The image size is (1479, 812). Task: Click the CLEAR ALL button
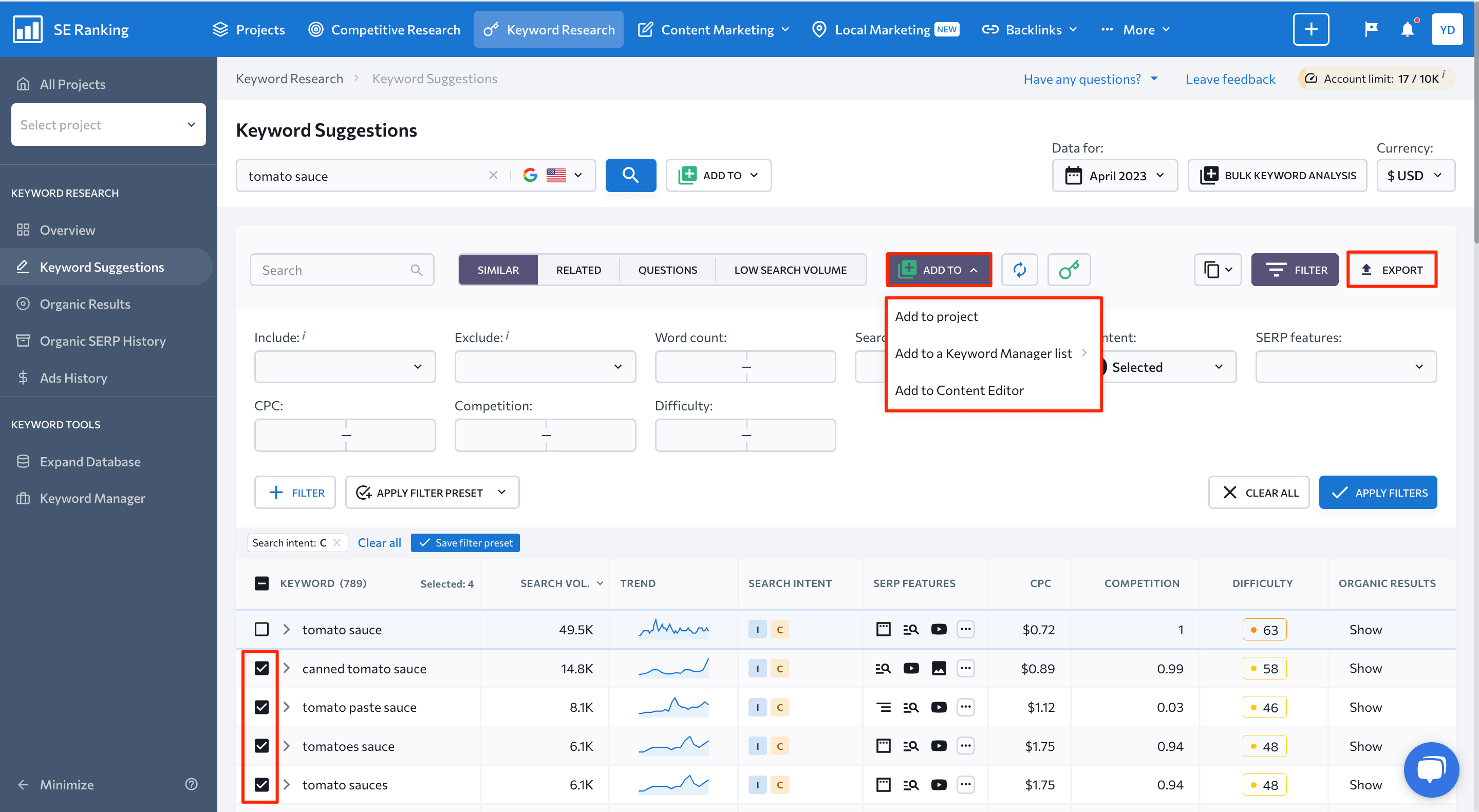1259,493
